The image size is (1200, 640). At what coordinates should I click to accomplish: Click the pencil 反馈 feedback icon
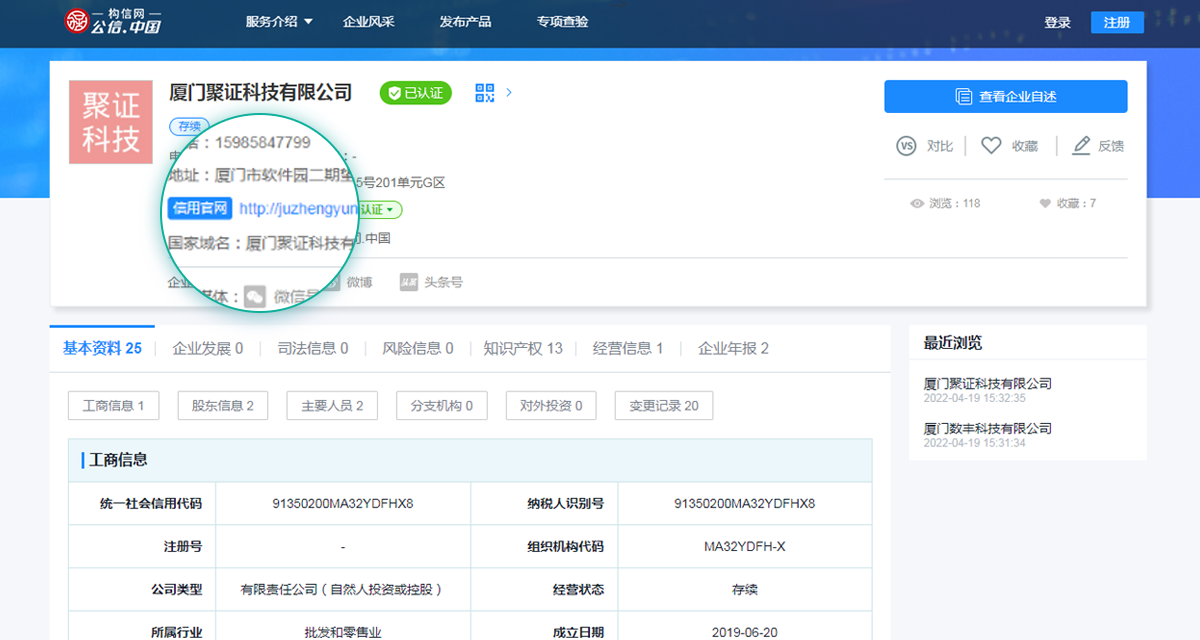click(1081, 146)
